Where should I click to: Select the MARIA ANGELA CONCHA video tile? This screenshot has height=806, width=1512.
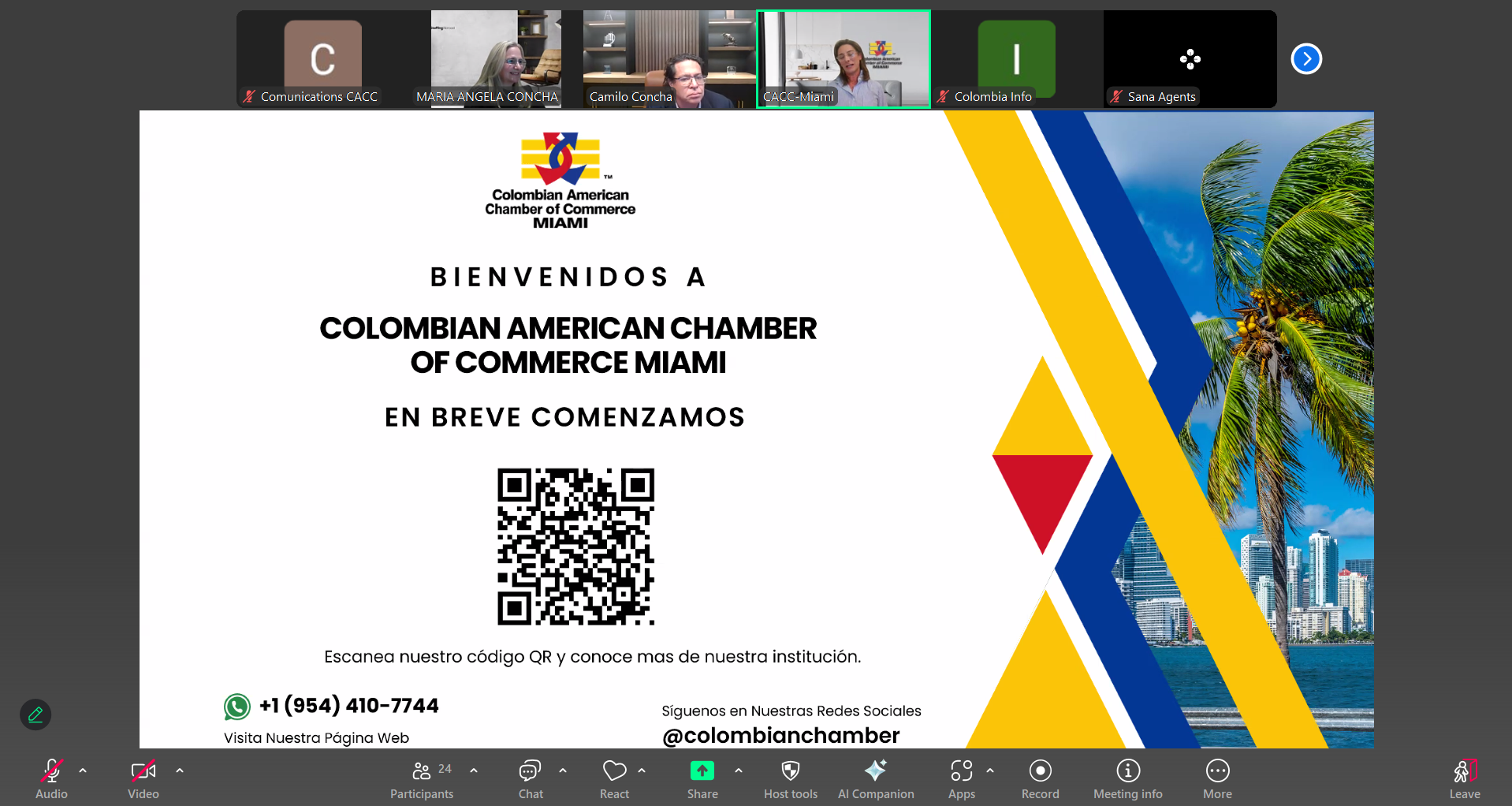[497, 59]
